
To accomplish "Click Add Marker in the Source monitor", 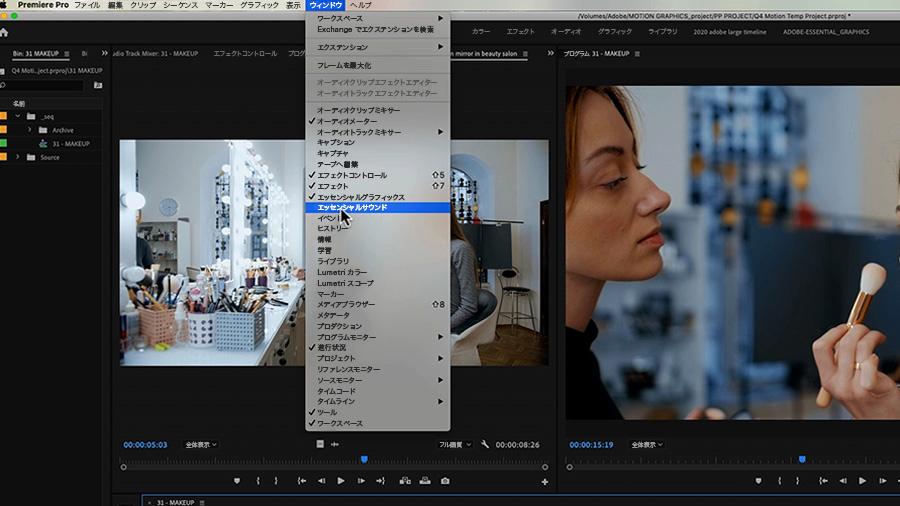I will tap(236, 481).
